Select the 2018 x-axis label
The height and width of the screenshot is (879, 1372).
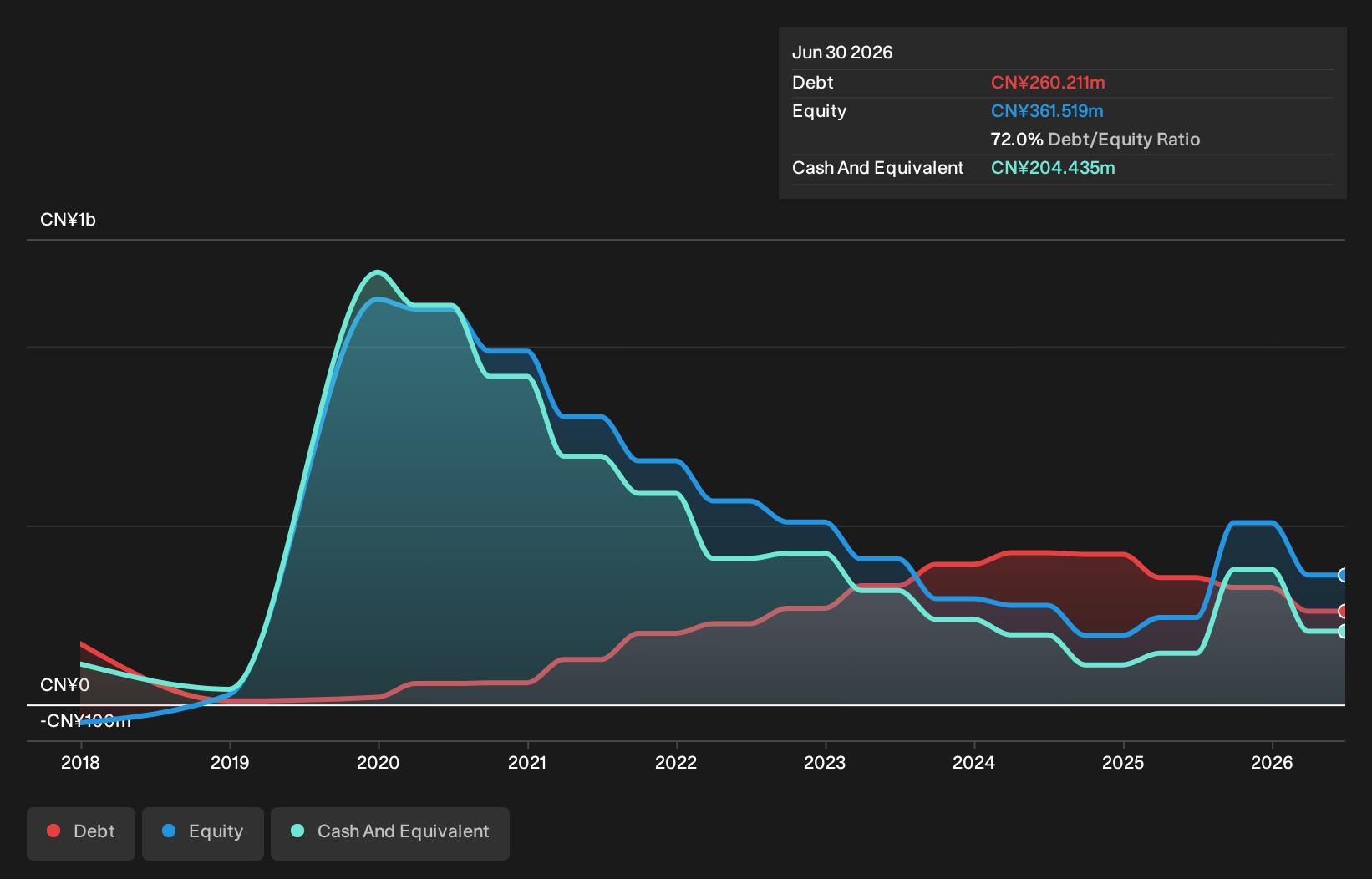pyautogui.click(x=80, y=762)
